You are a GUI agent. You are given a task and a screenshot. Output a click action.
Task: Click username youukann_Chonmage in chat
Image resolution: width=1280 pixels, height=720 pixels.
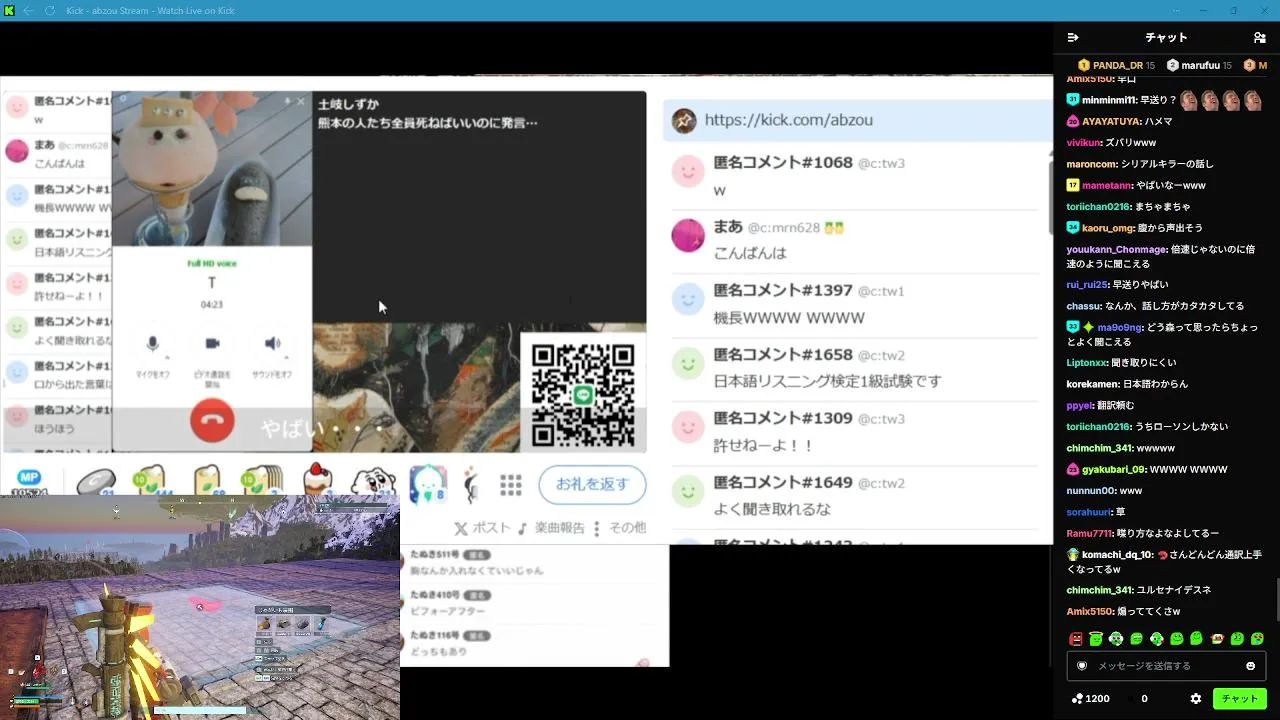tap(1117, 250)
